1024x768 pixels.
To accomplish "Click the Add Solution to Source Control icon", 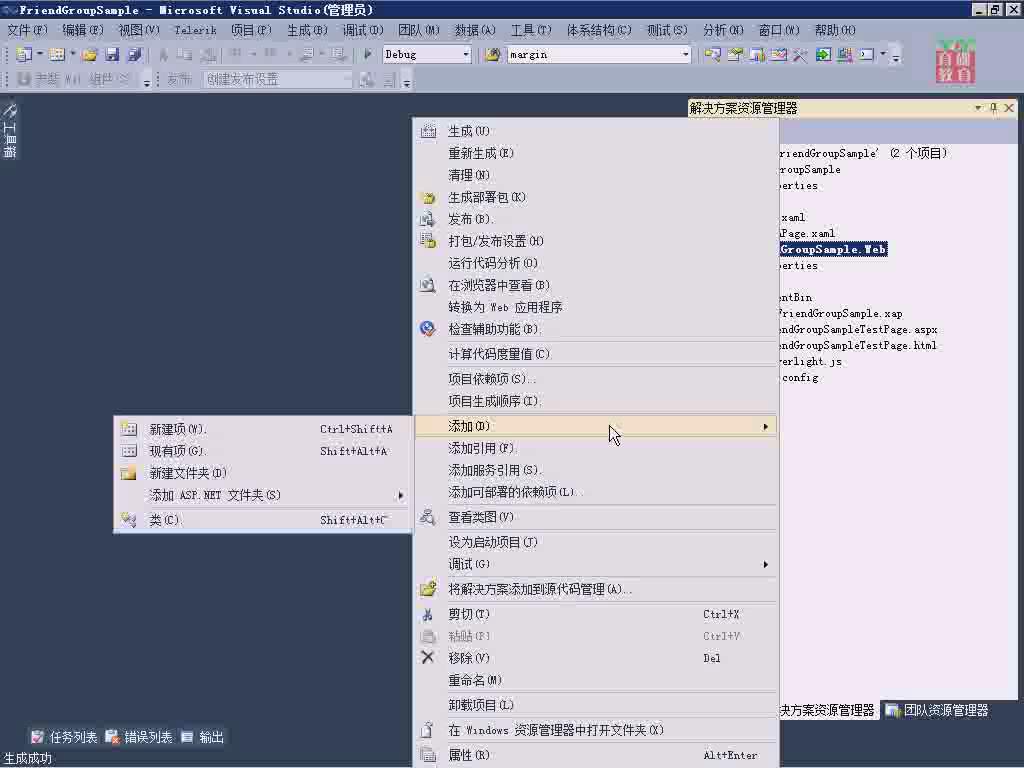I will tap(428, 589).
